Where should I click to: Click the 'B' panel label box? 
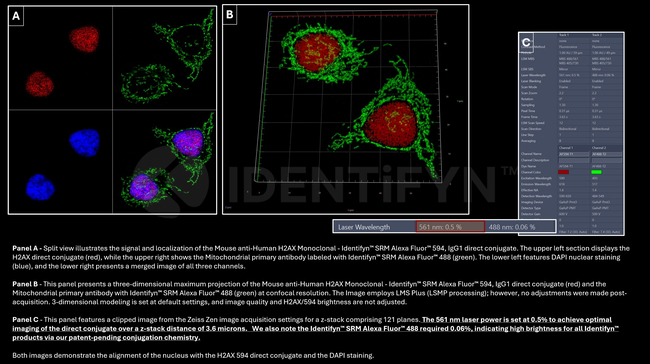[x=230, y=15]
